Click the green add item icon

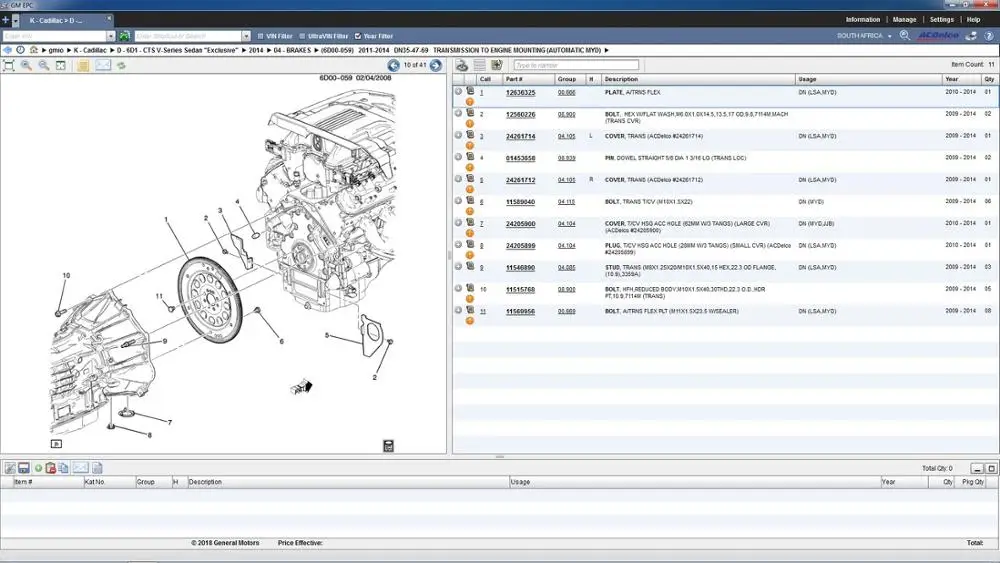[38, 468]
